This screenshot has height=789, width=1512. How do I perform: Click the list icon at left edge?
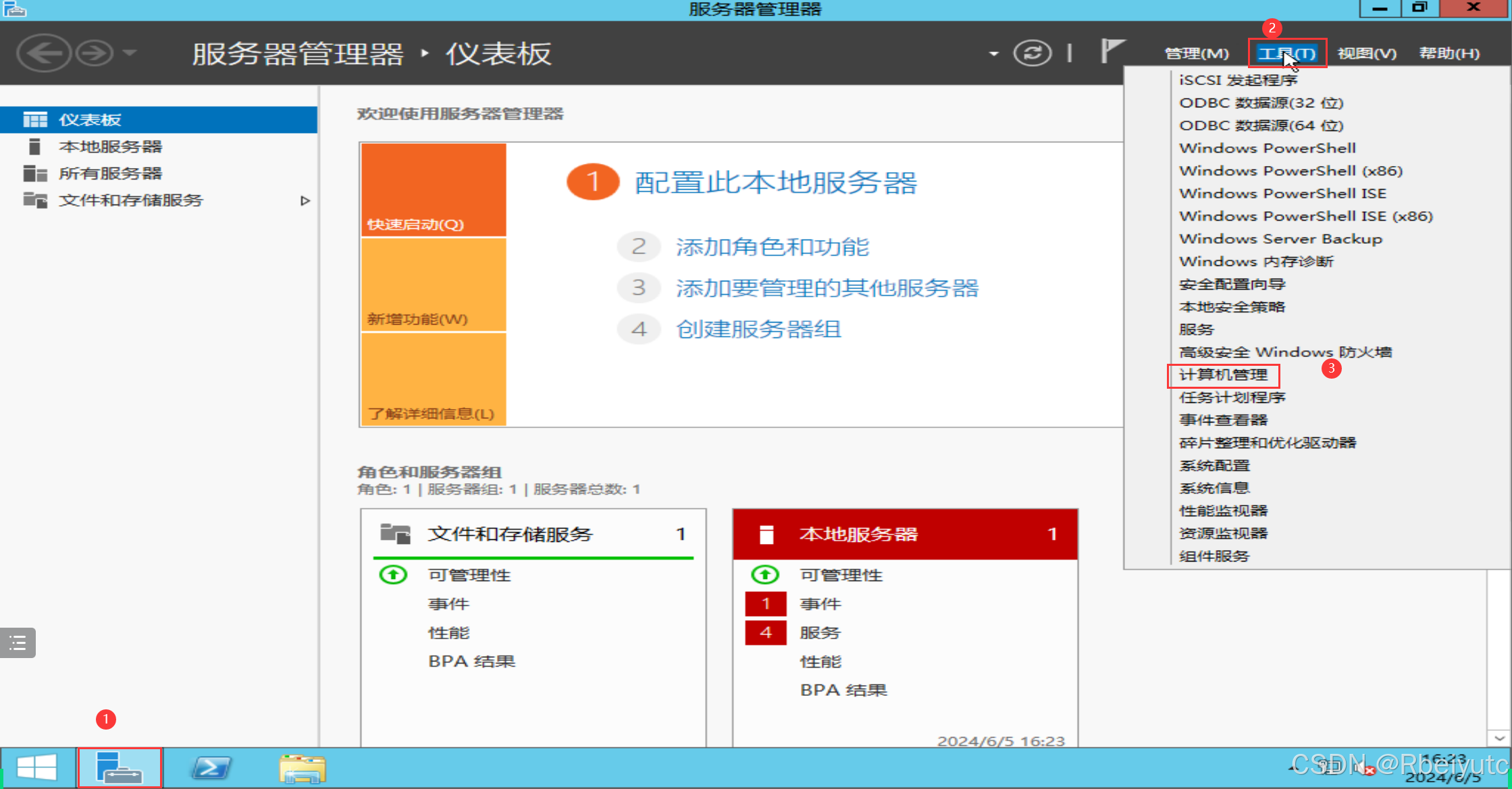click(x=18, y=643)
